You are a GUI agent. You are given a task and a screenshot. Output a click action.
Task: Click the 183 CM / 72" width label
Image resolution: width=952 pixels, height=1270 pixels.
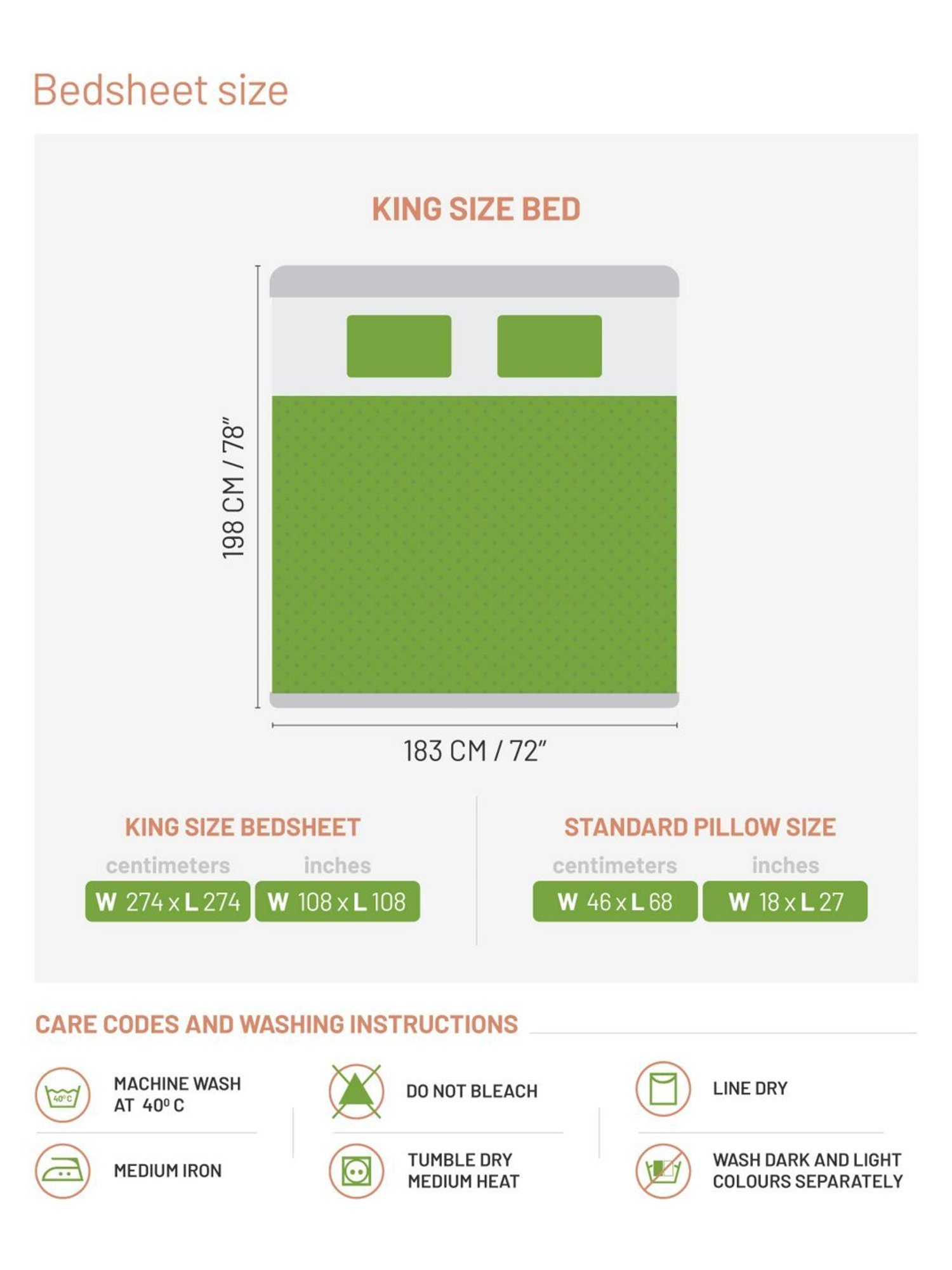[475, 751]
